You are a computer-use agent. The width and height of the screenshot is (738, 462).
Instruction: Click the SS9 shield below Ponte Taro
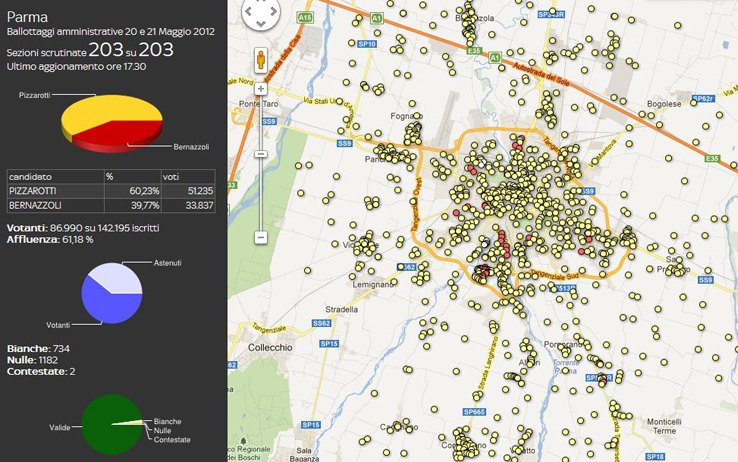click(x=269, y=121)
